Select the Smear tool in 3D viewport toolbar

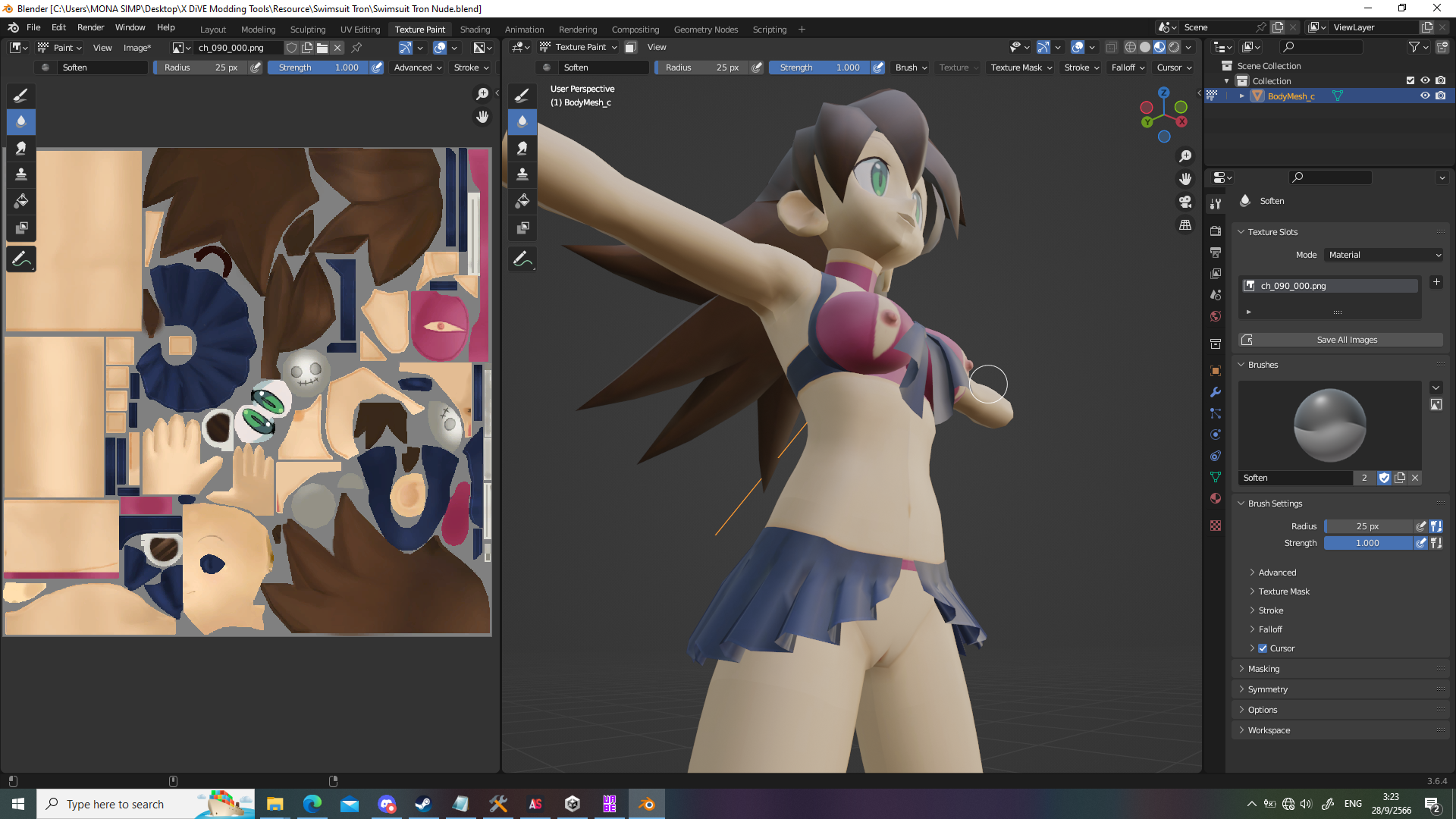click(x=522, y=149)
